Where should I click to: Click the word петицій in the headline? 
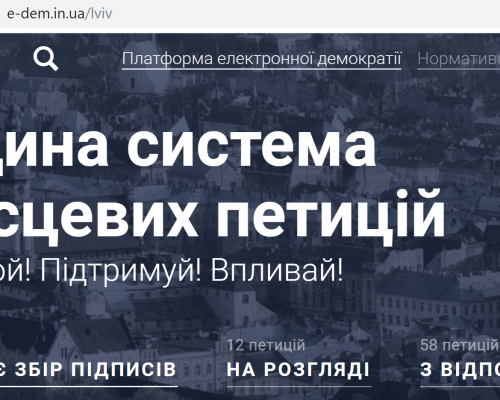[331, 213]
